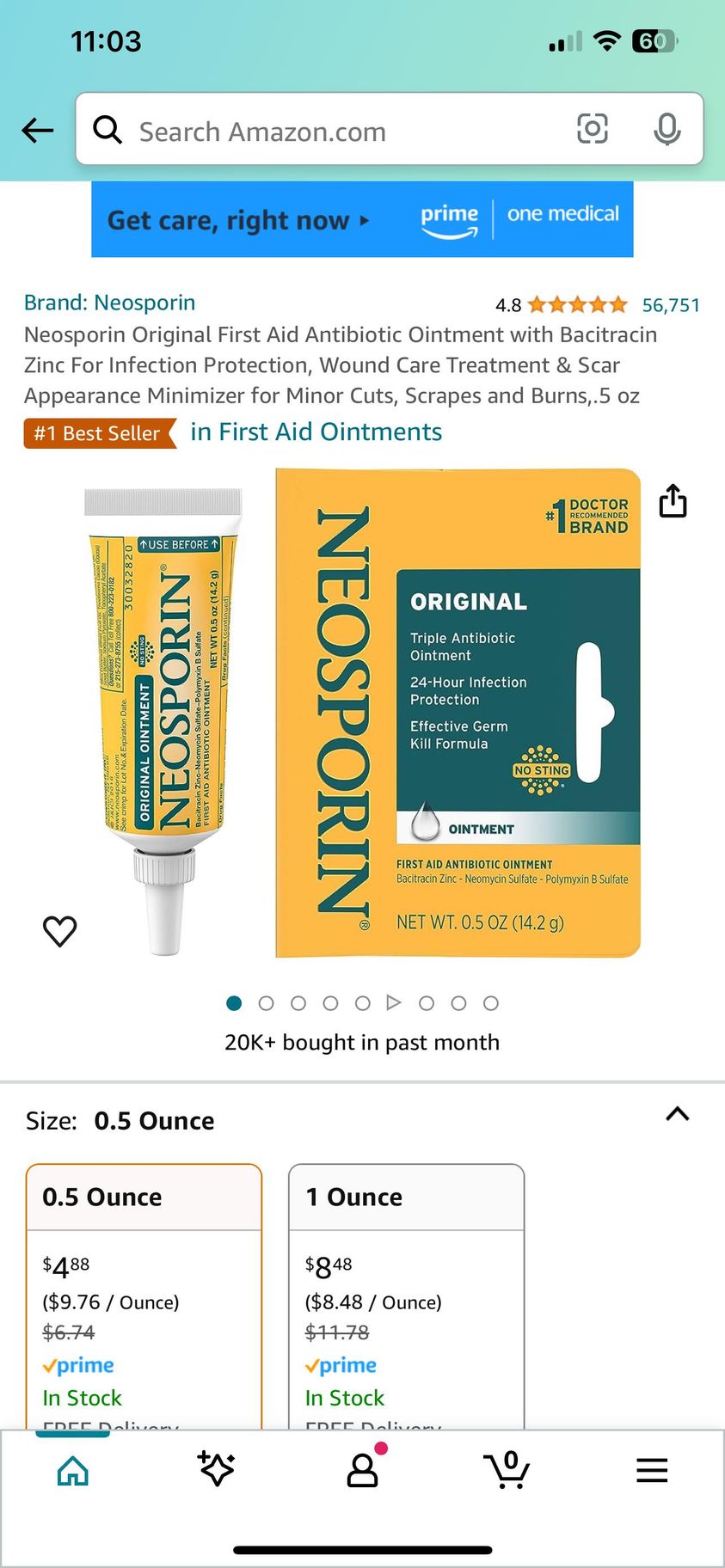Go to the Home tab
The width and height of the screenshot is (725, 1568).
point(73,1470)
